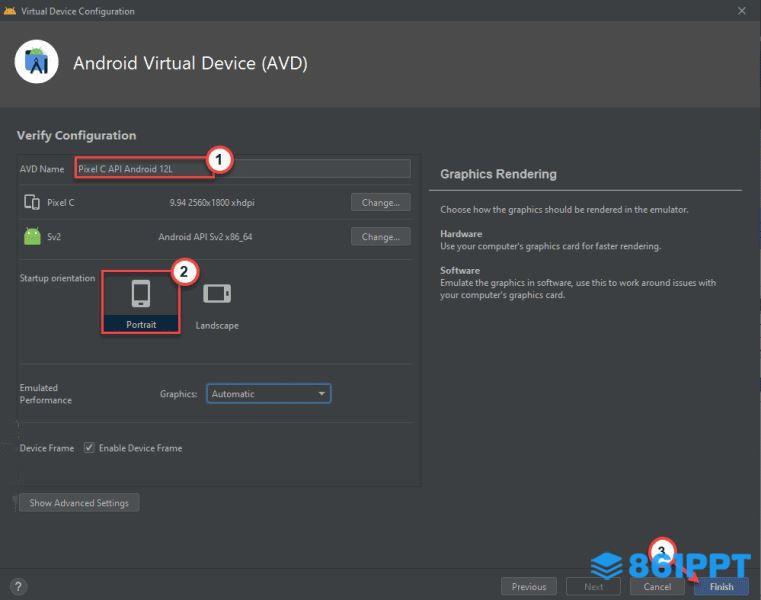This screenshot has height=600, width=761.
Task: Click the title bar Android icon
Action: pos(10,11)
